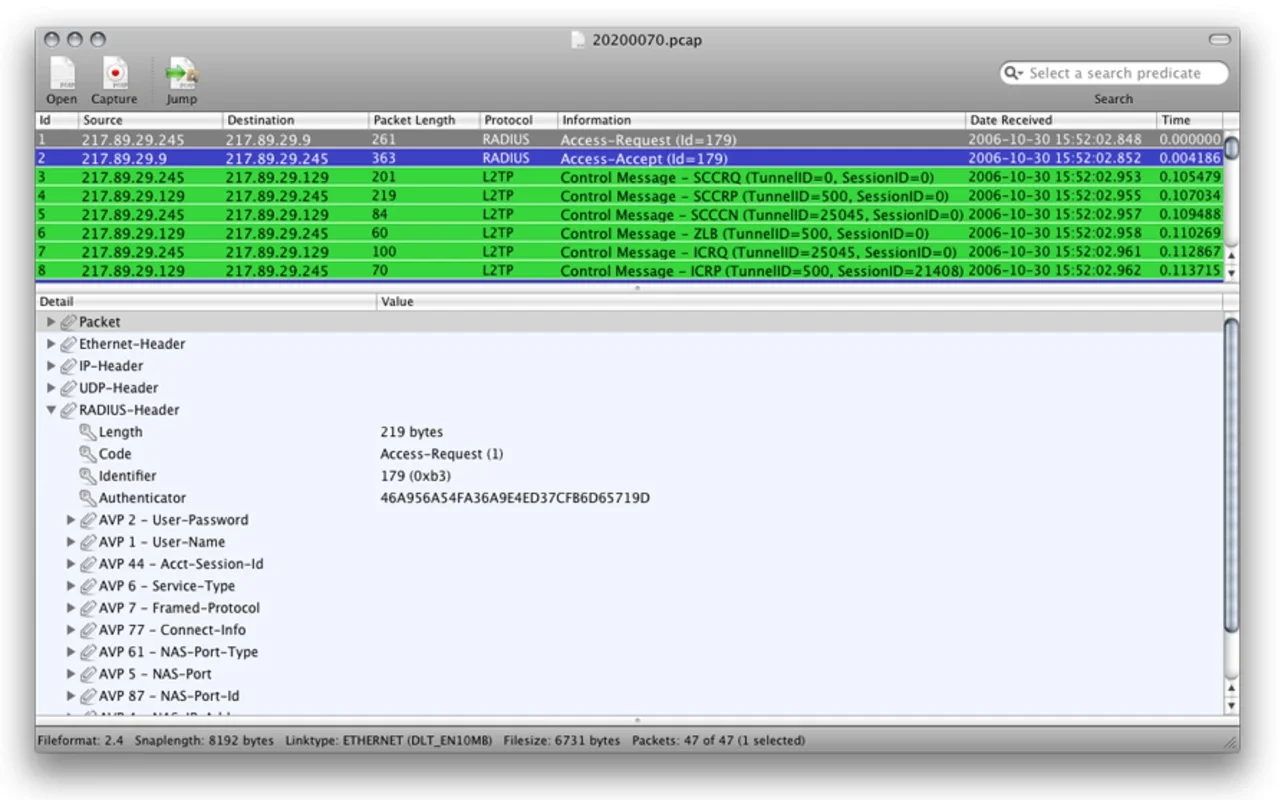The height and width of the screenshot is (800, 1288).
Task: Click the paperclip icon next to UDP-Header
Action: pos(68,388)
